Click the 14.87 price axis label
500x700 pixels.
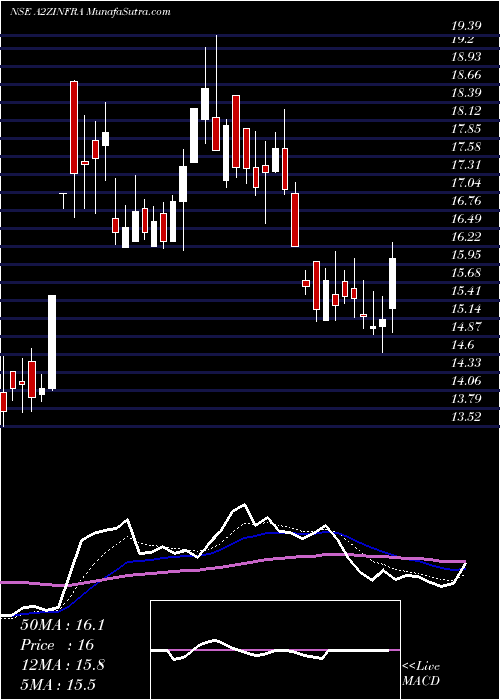(466, 326)
